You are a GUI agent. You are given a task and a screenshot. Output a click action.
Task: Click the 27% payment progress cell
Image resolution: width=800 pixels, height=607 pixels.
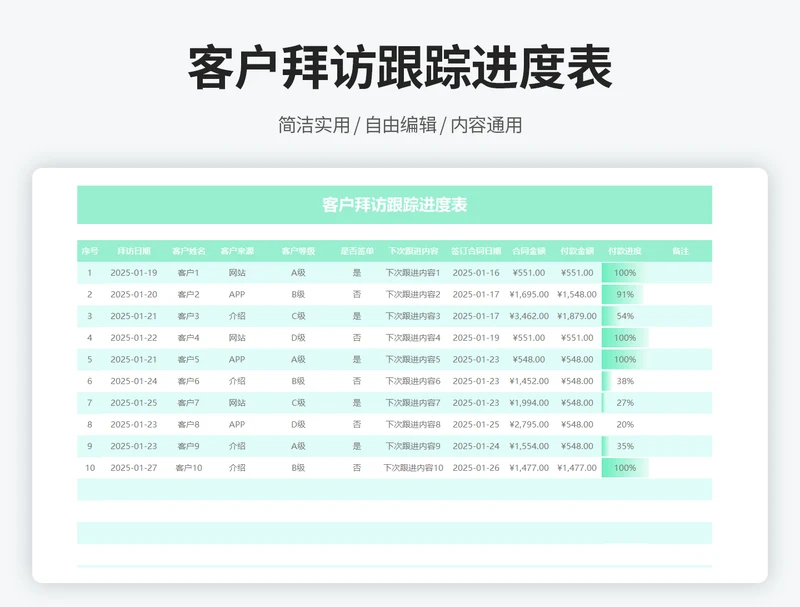coord(625,403)
